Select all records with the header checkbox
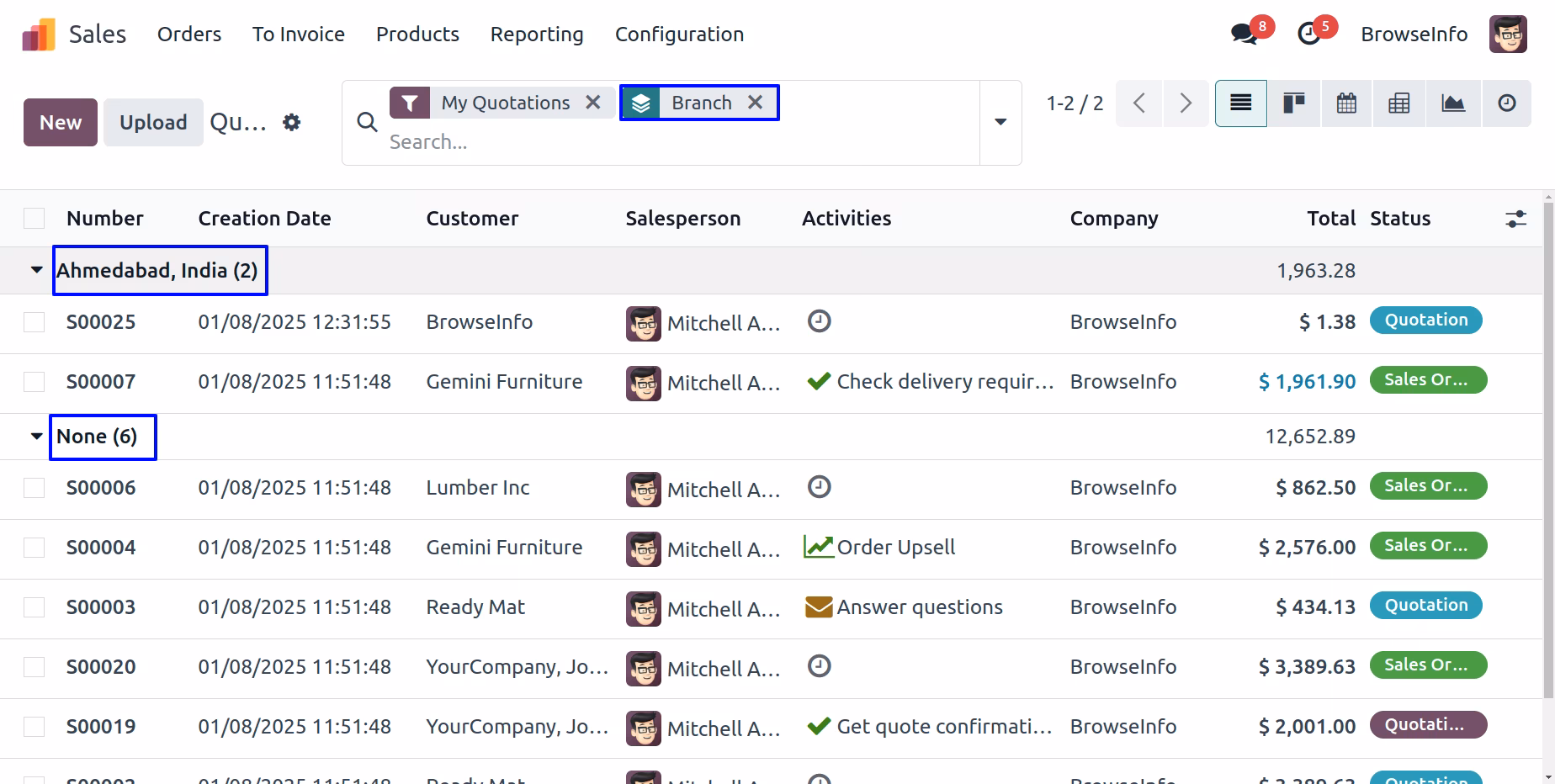The width and height of the screenshot is (1555, 784). (34, 219)
